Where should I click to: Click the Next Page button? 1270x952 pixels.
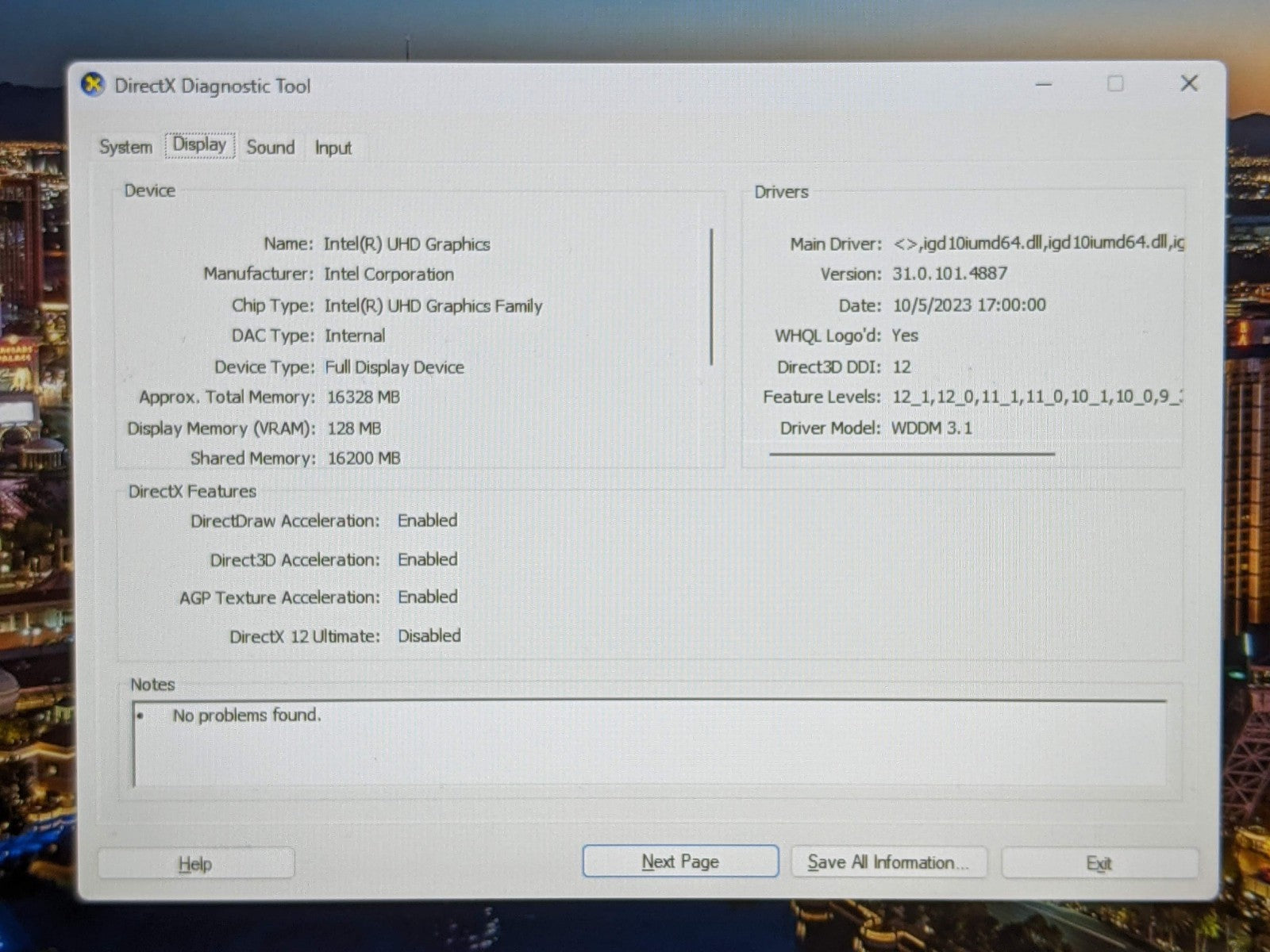(680, 862)
